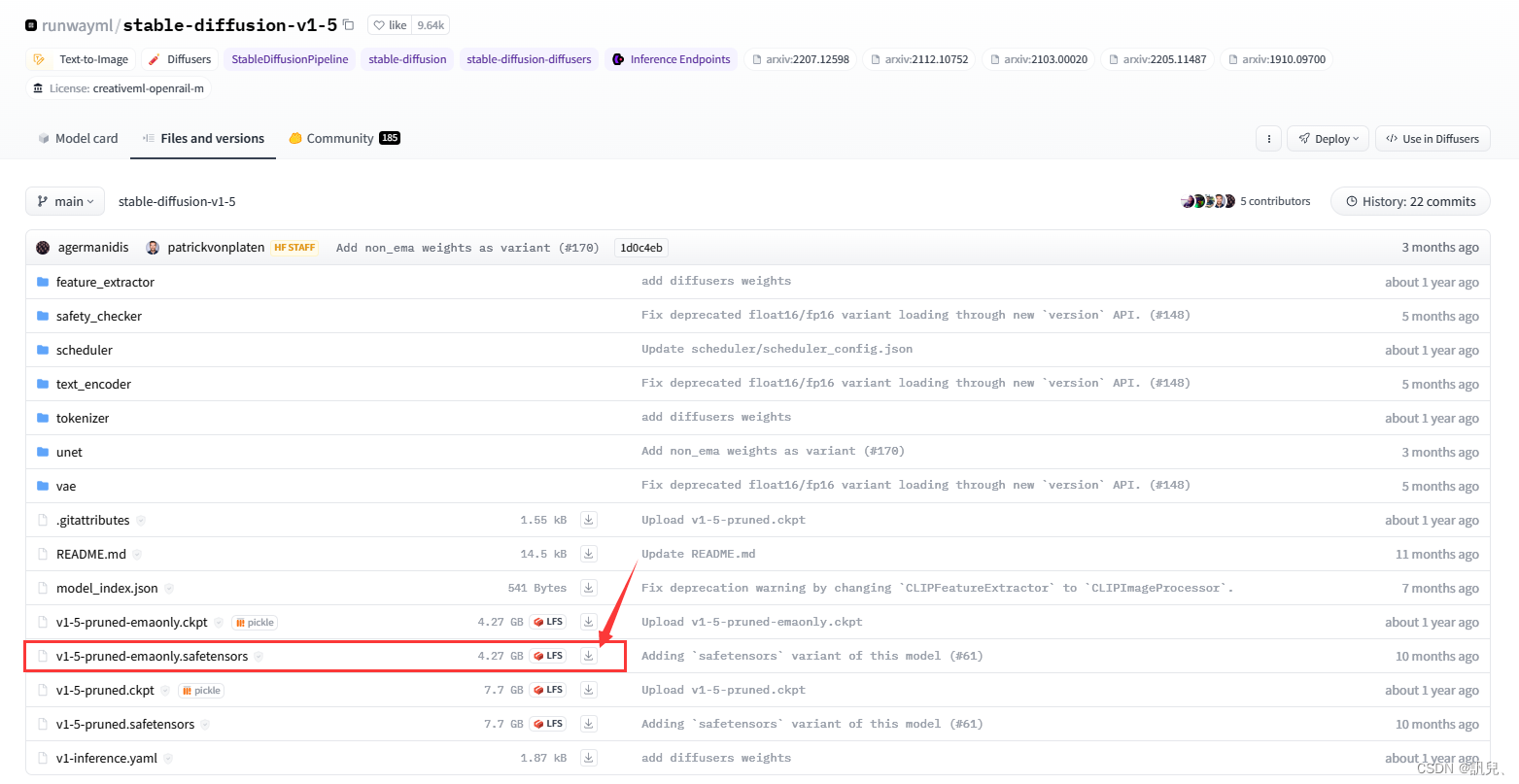This screenshot has height=784, width=1519.
Task: Open the v1-5-pruned.safetensors file
Action: coord(125,724)
